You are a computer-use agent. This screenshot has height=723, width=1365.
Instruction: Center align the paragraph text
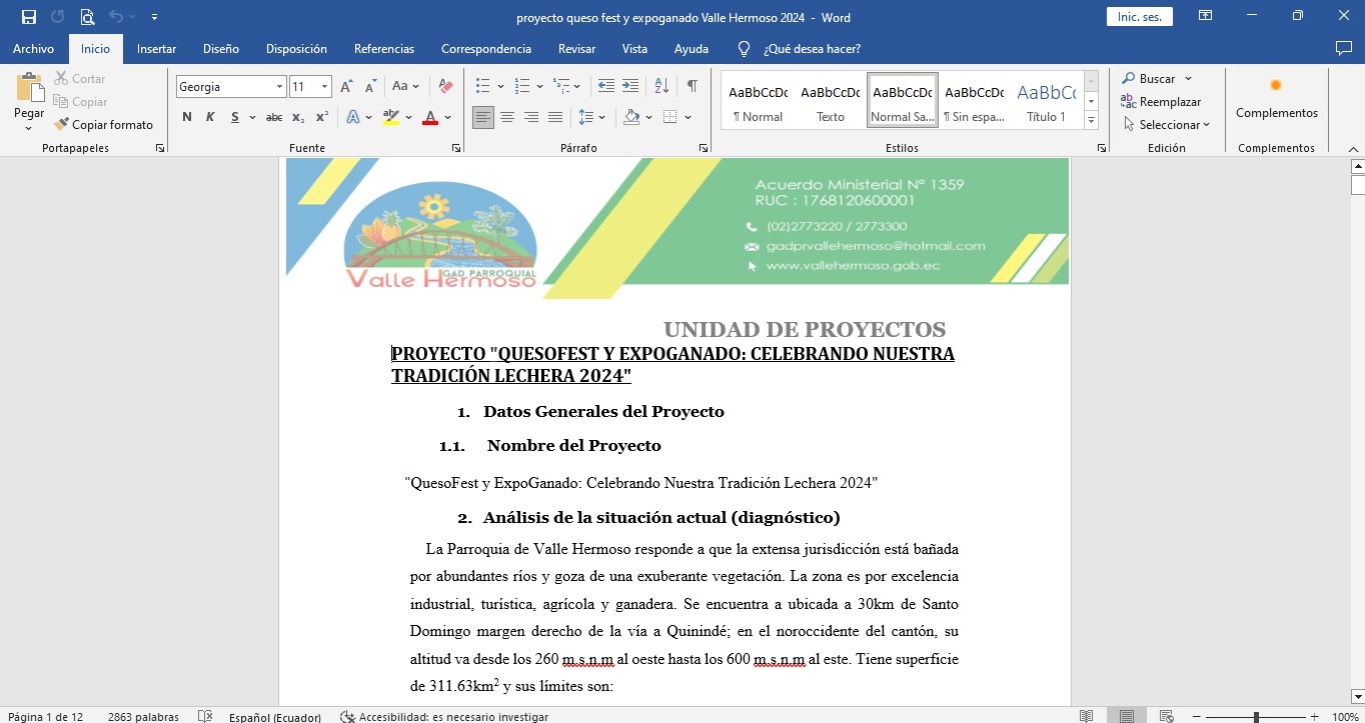click(507, 117)
